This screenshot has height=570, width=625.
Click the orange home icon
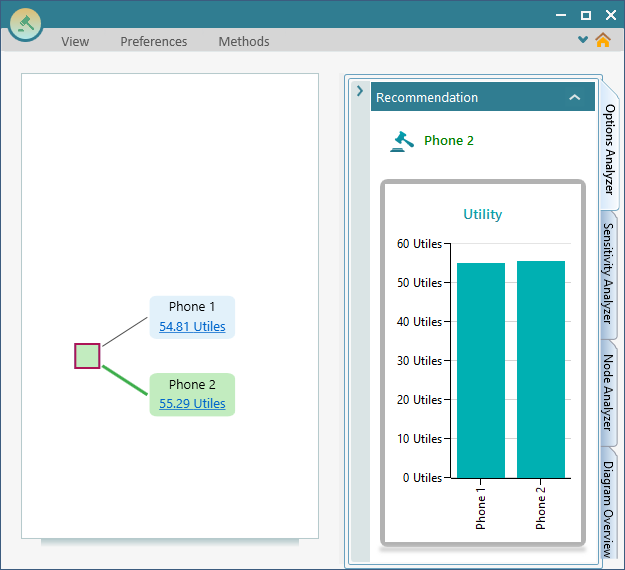(602, 40)
